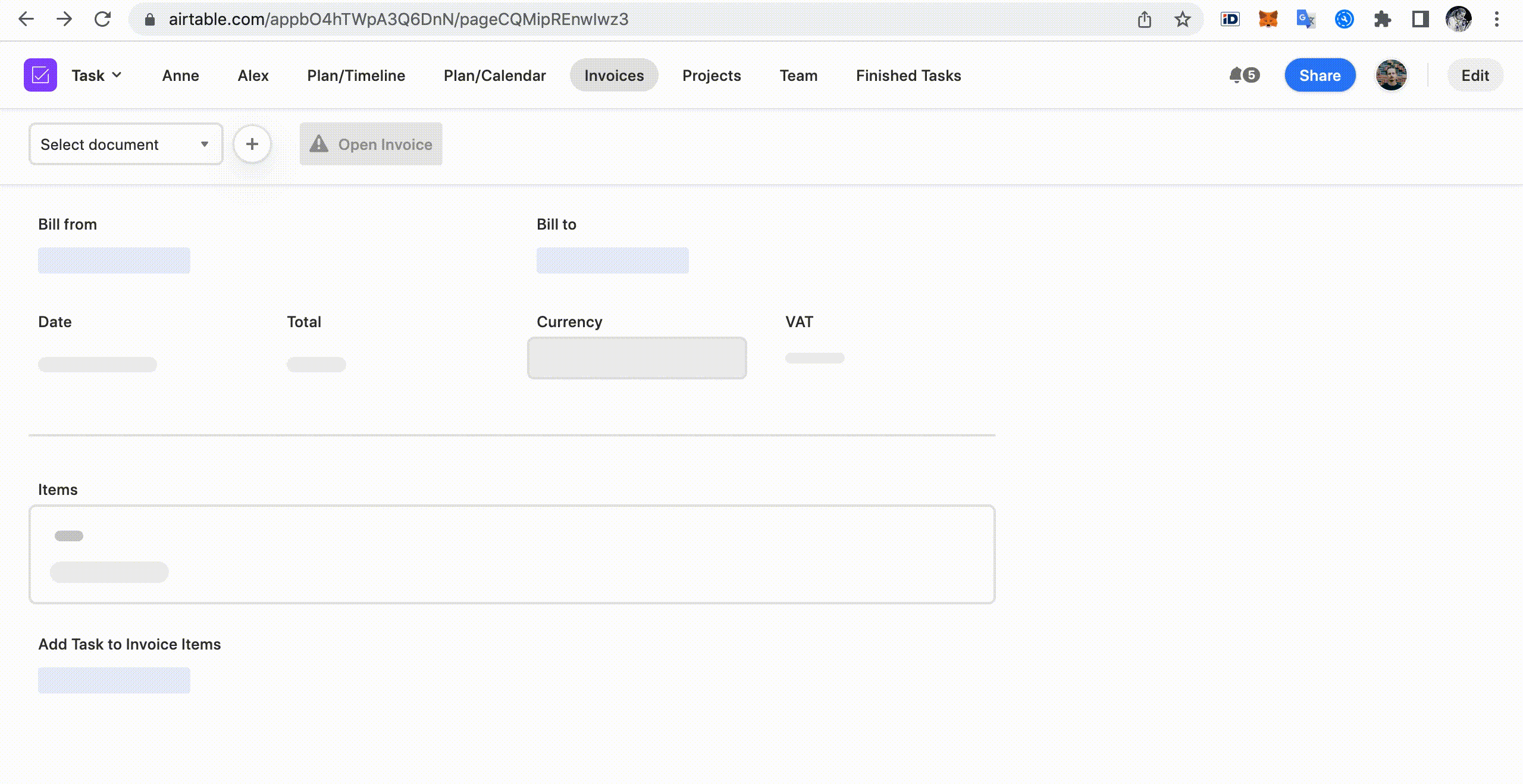The height and width of the screenshot is (784, 1523).
Task: Reload the page using the refresh icon
Action: pos(102,18)
